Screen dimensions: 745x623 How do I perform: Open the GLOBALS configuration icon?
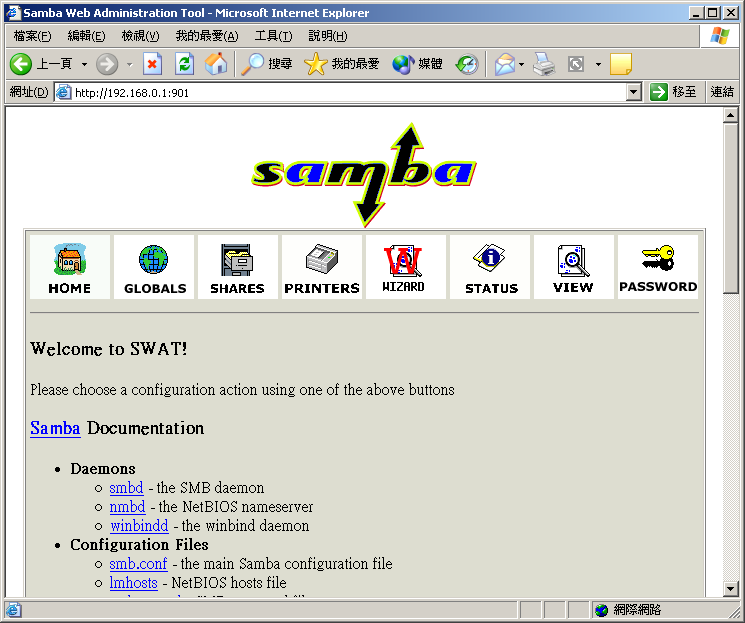click(x=154, y=267)
